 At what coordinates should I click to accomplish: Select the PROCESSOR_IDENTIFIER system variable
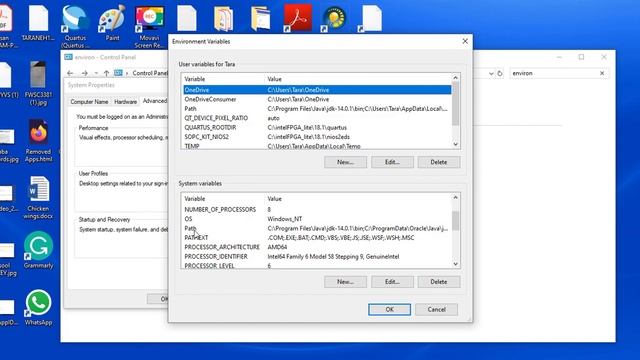click(x=317, y=256)
